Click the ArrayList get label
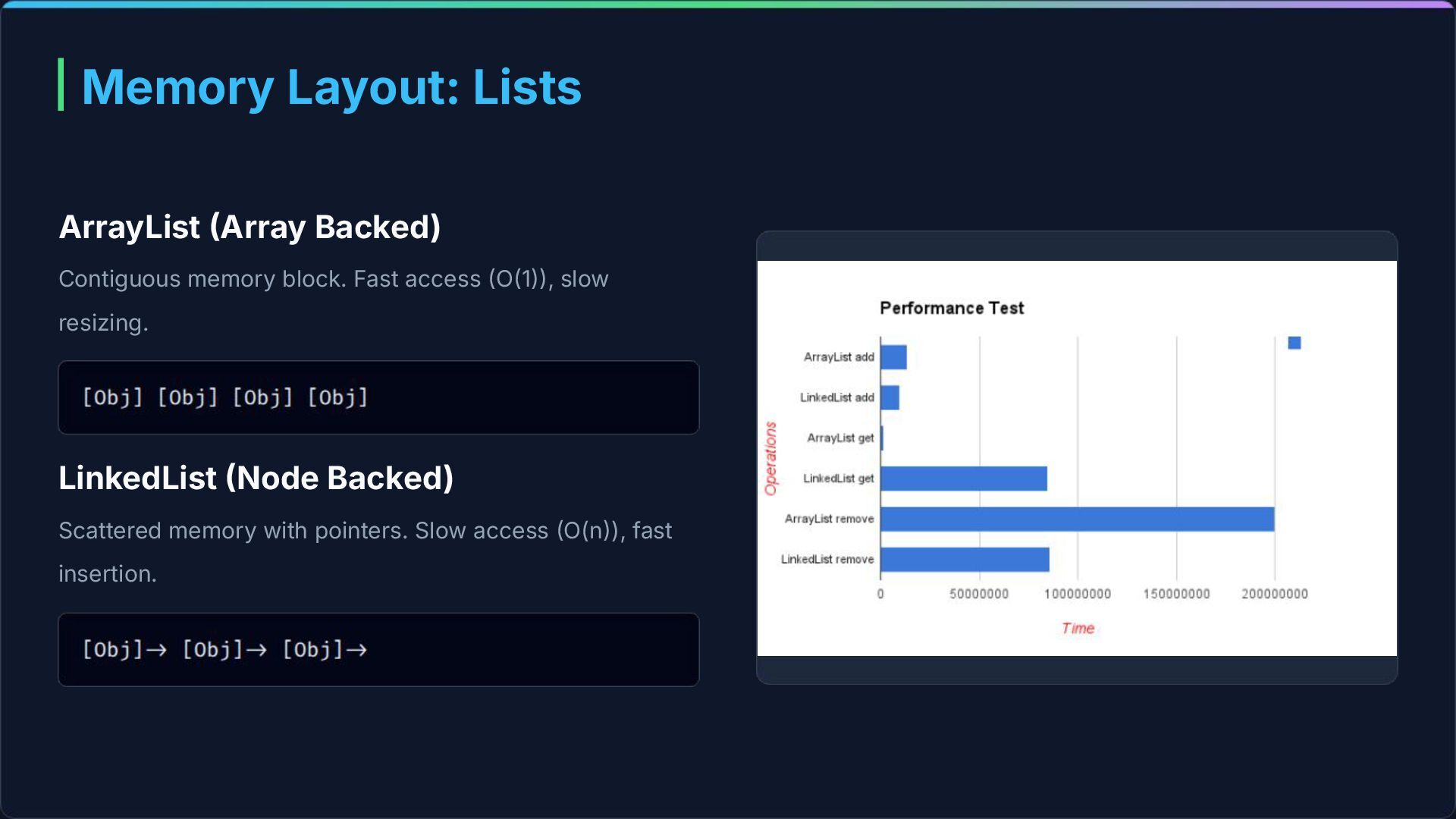The height and width of the screenshot is (819, 1456). tap(839, 438)
